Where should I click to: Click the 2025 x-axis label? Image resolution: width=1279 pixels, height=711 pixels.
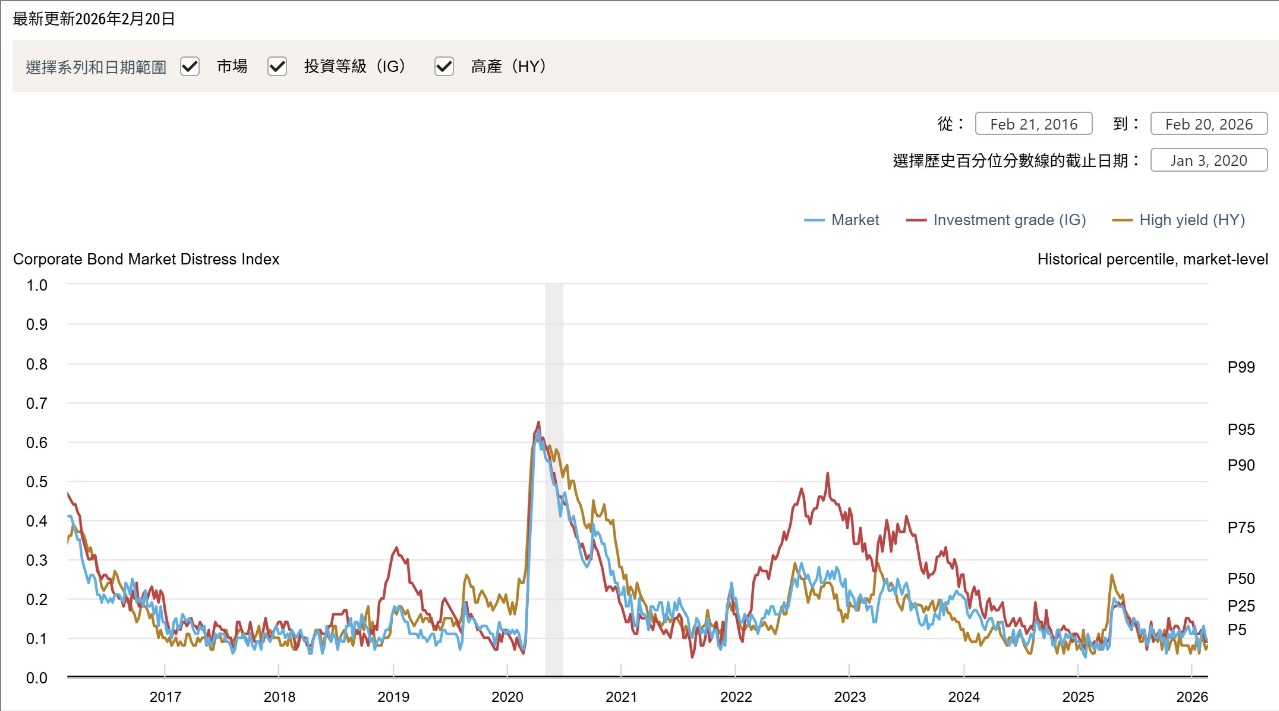coord(1078,697)
